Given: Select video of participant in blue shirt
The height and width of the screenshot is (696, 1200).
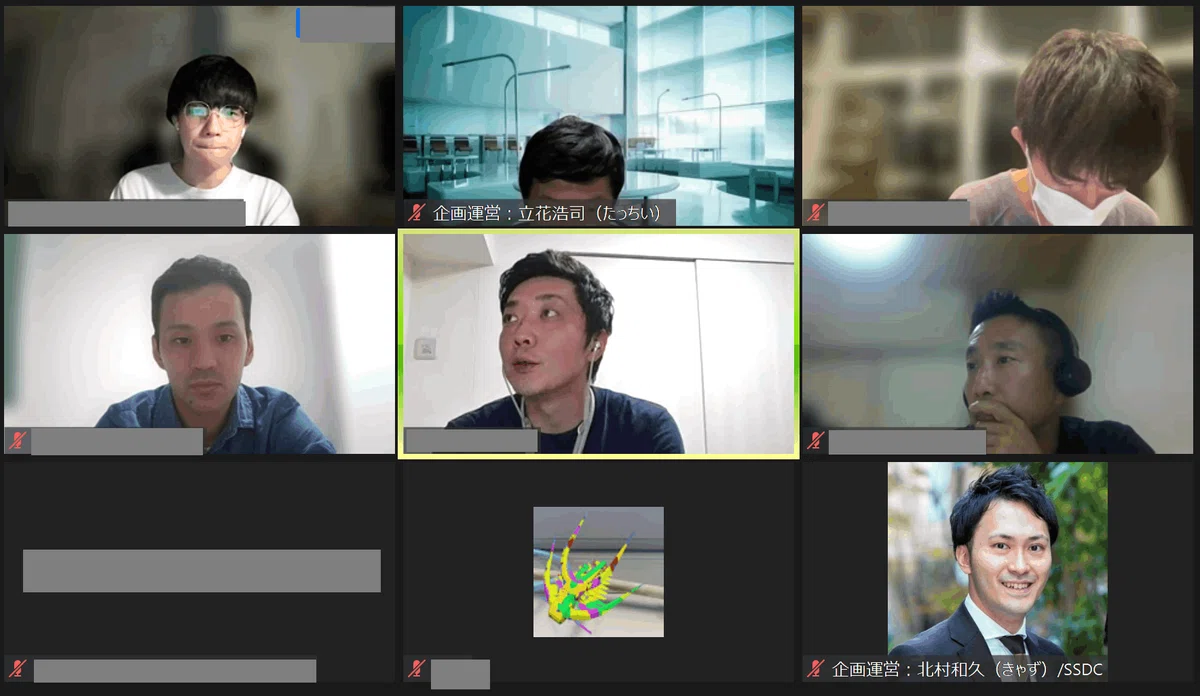Looking at the screenshot, I should click(200, 344).
